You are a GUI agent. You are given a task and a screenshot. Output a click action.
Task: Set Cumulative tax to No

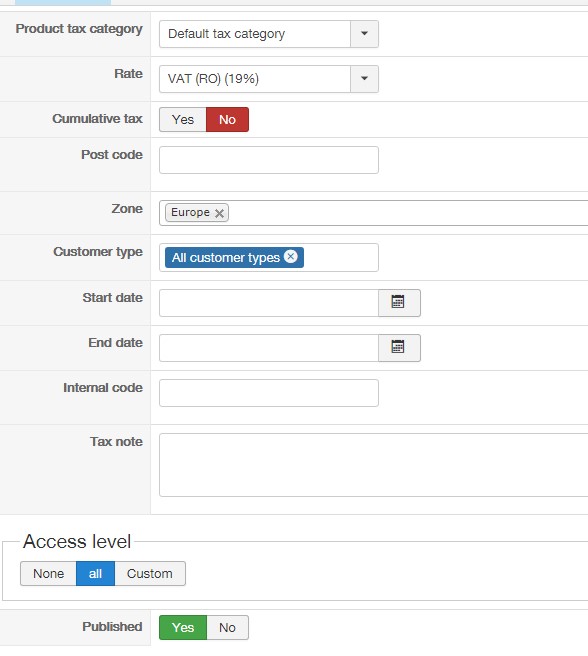click(227, 120)
